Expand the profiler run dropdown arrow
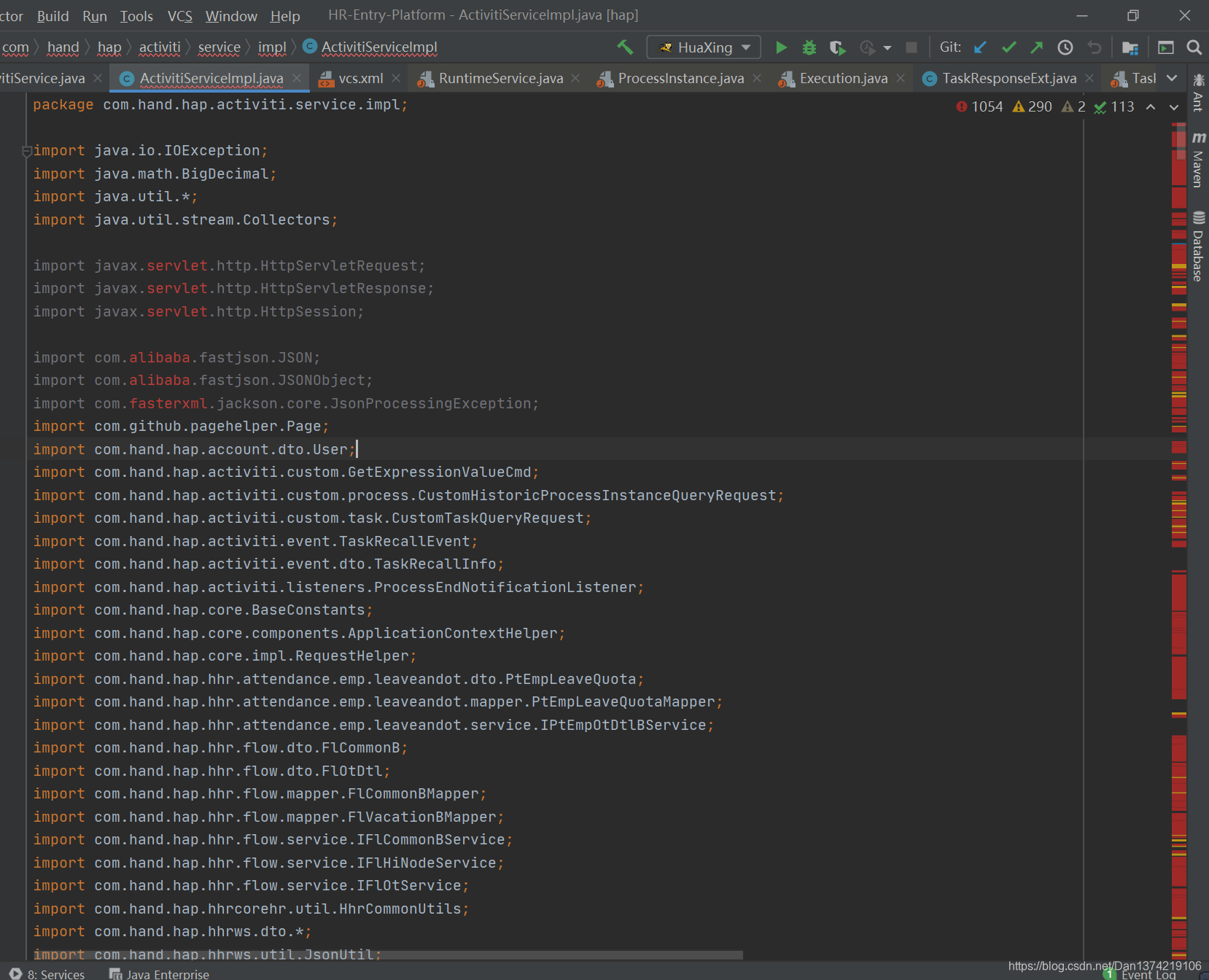The height and width of the screenshot is (980, 1209). [887, 48]
